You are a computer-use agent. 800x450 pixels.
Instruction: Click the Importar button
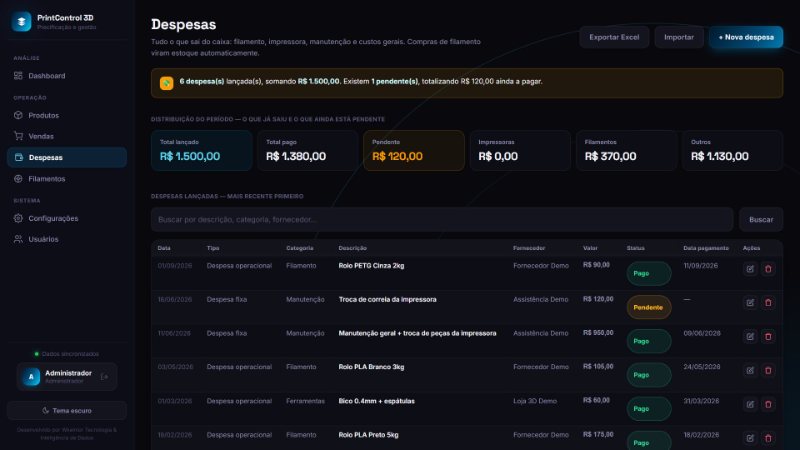point(679,37)
